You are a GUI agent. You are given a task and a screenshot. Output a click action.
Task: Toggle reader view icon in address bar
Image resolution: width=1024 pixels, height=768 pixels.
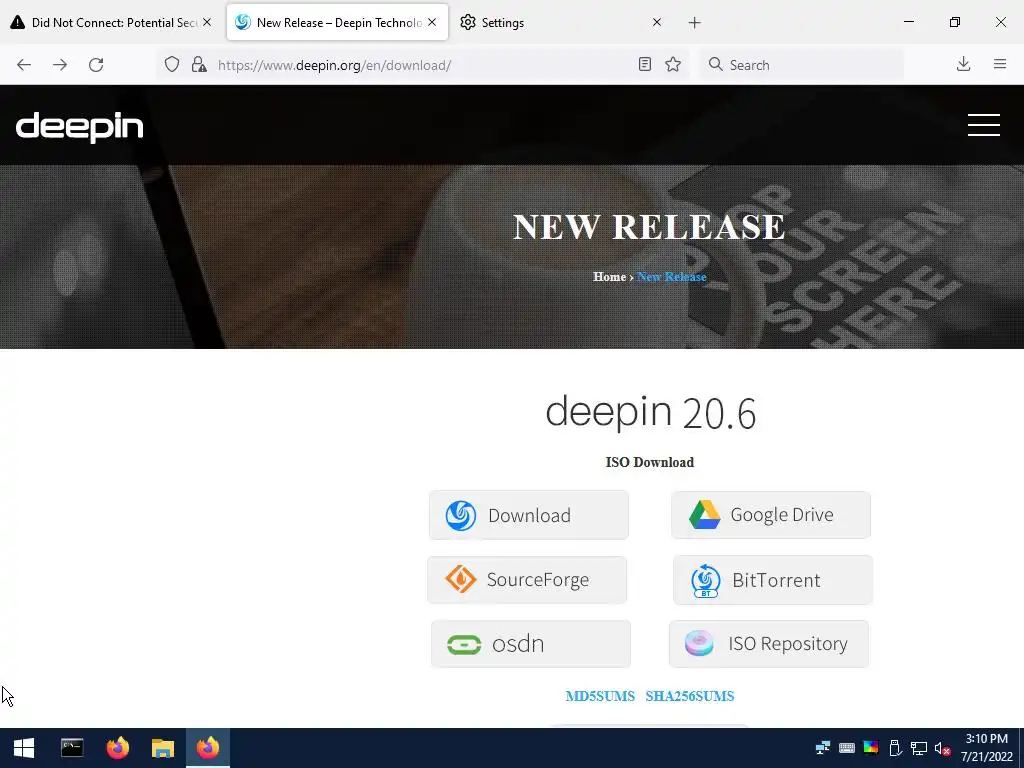pos(645,64)
